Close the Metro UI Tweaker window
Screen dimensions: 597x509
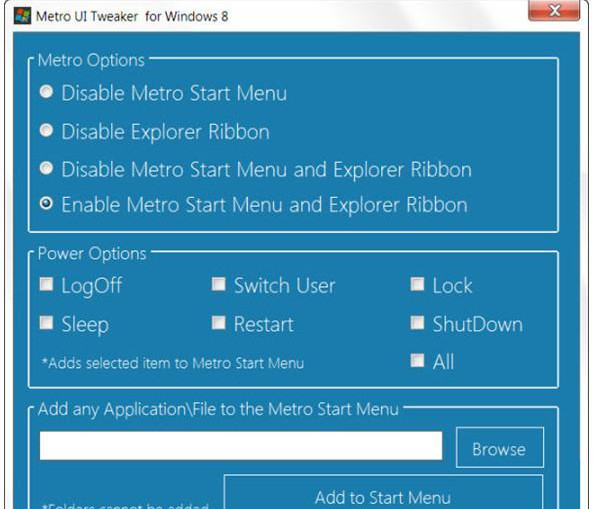click(554, 10)
